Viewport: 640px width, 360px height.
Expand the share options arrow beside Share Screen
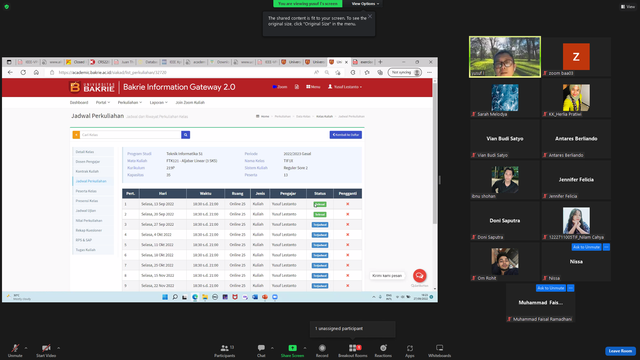point(305,348)
